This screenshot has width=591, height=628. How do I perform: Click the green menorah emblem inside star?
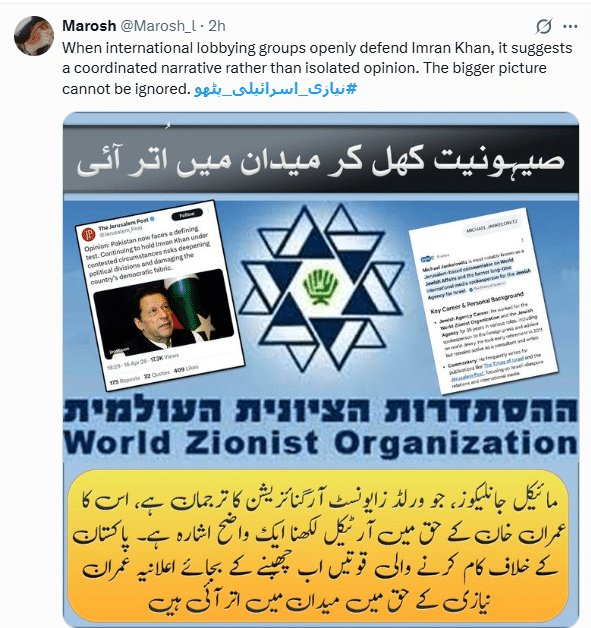point(320,287)
